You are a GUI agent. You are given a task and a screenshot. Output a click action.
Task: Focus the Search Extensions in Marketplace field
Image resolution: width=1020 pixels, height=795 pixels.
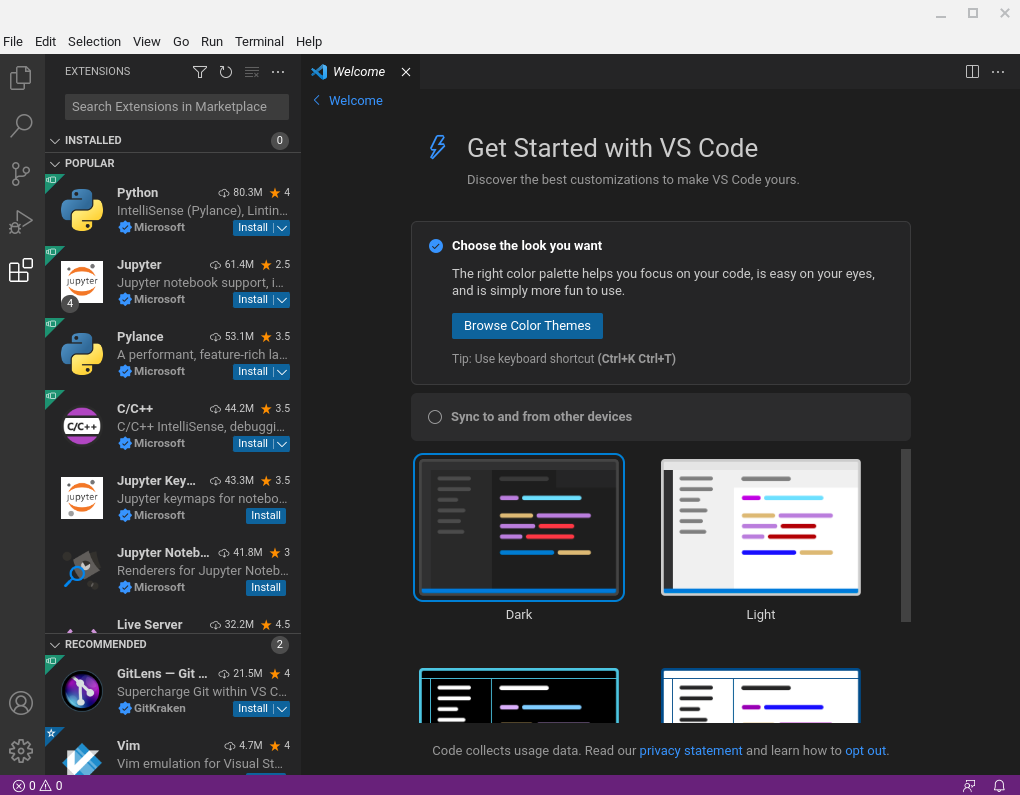(177, 107)
